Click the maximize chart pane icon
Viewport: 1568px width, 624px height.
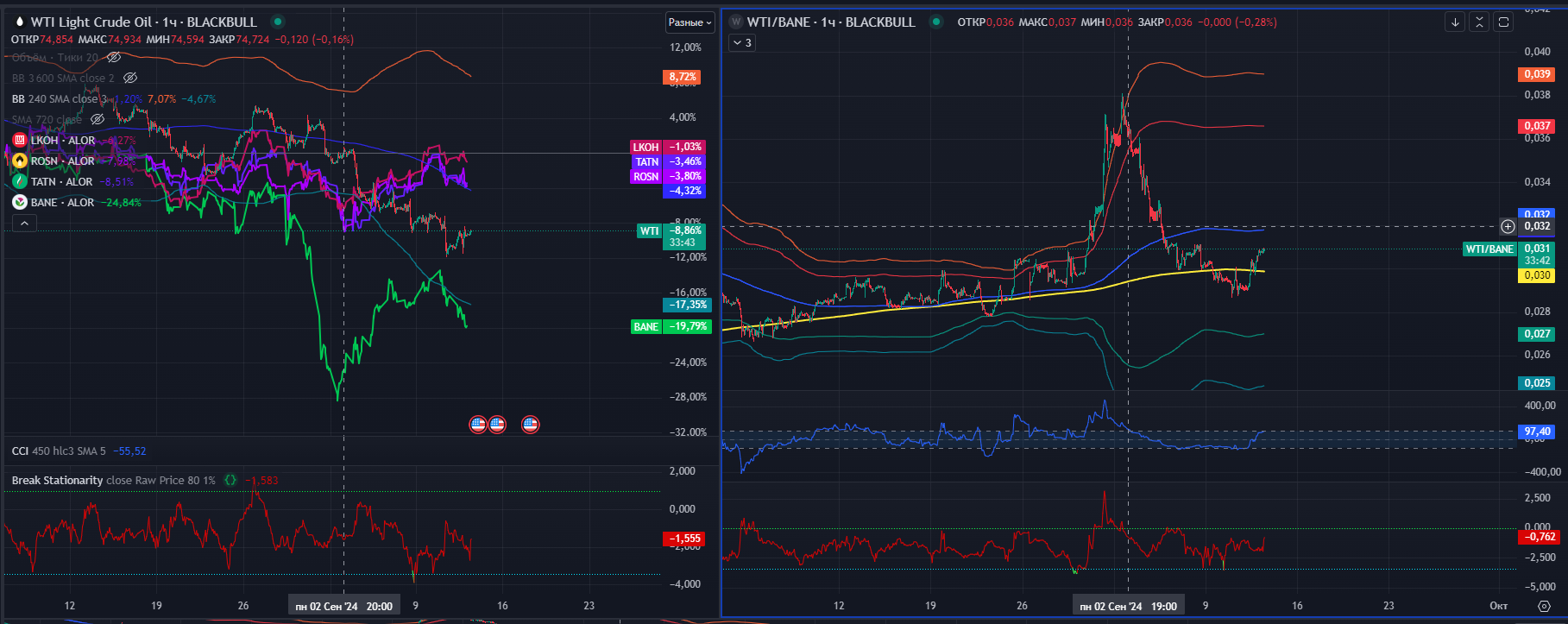coord(1503,22)
